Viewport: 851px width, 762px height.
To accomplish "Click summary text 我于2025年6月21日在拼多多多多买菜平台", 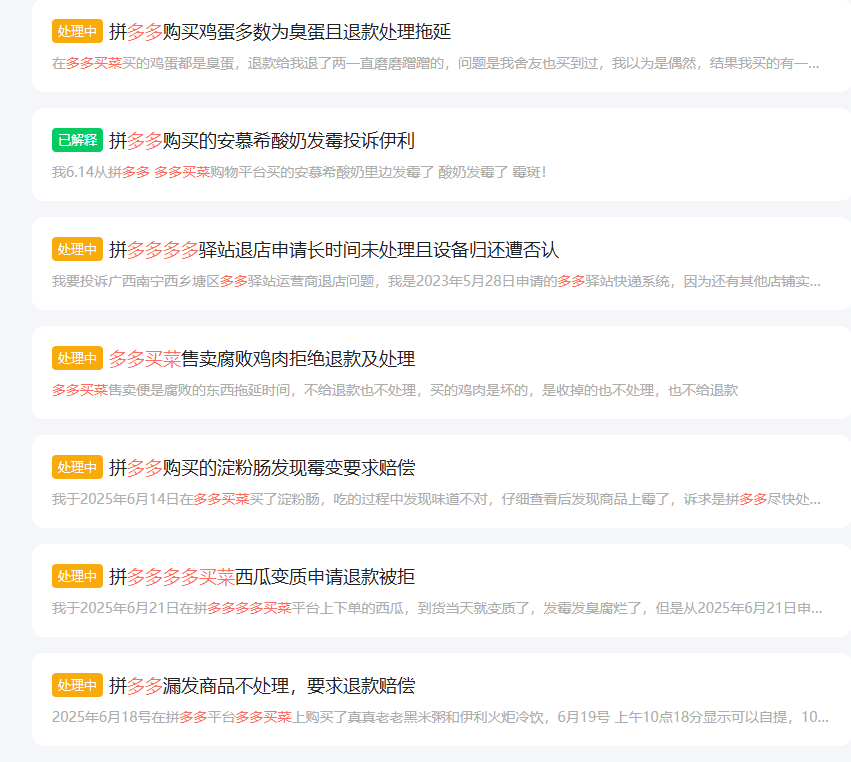I will (x=437, y=608).
